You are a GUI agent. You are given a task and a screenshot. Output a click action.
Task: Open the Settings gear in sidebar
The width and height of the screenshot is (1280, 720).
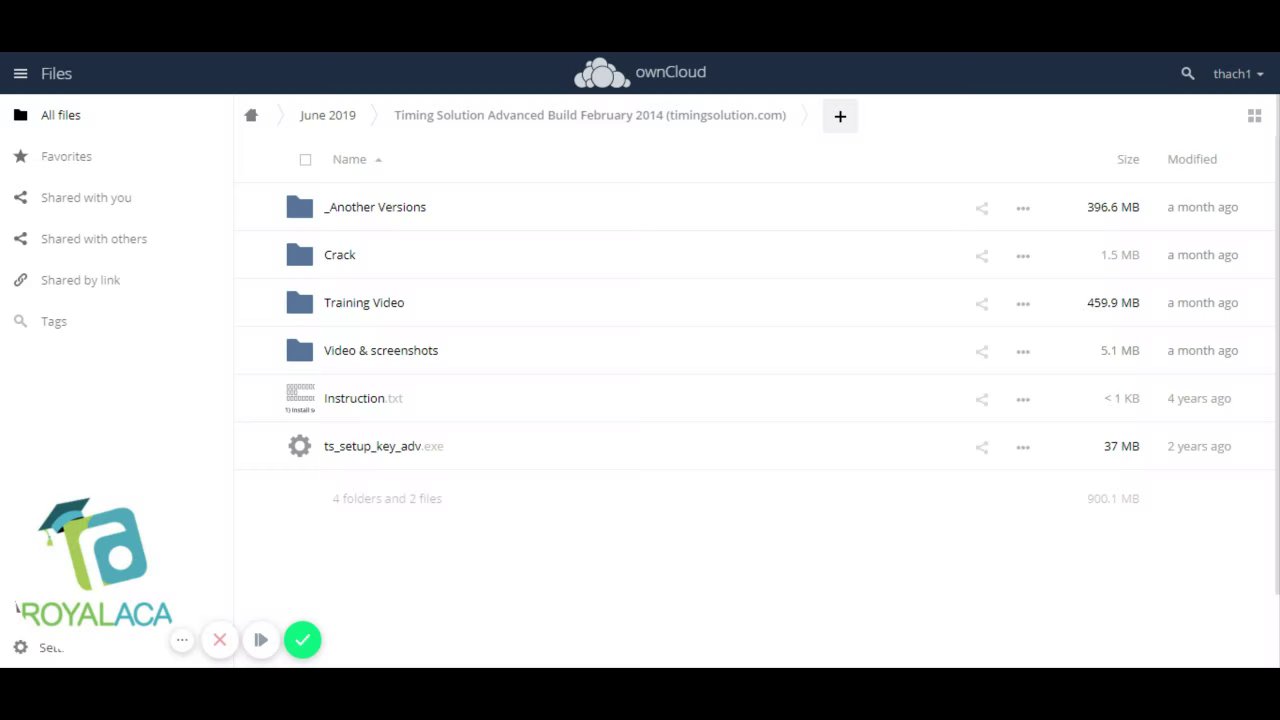tap(20, 647)
